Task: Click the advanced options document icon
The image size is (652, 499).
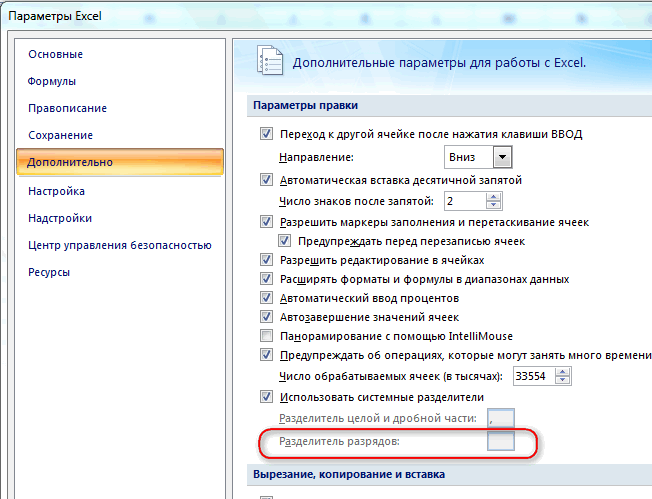Action: tap(270, 61)
